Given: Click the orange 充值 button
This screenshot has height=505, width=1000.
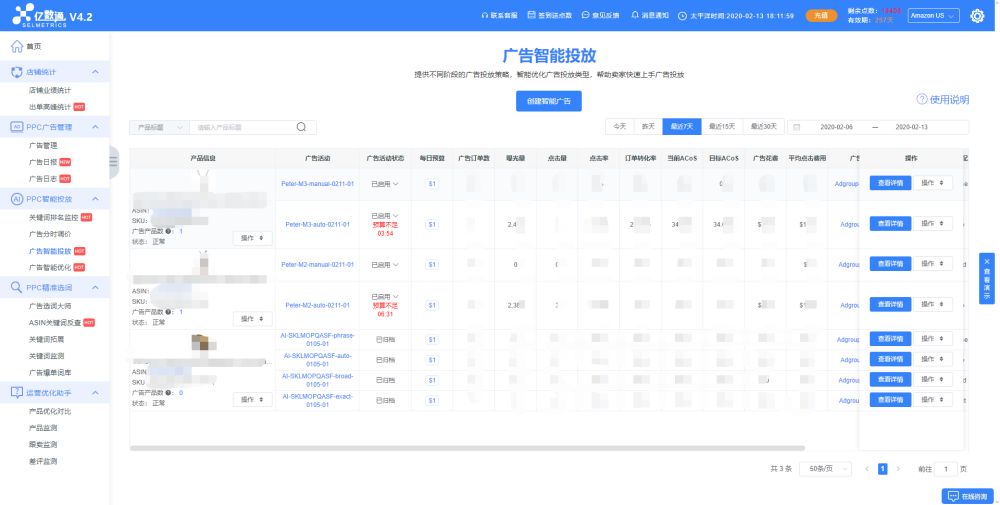Looking at the screenshot, I should pos(821,15).
